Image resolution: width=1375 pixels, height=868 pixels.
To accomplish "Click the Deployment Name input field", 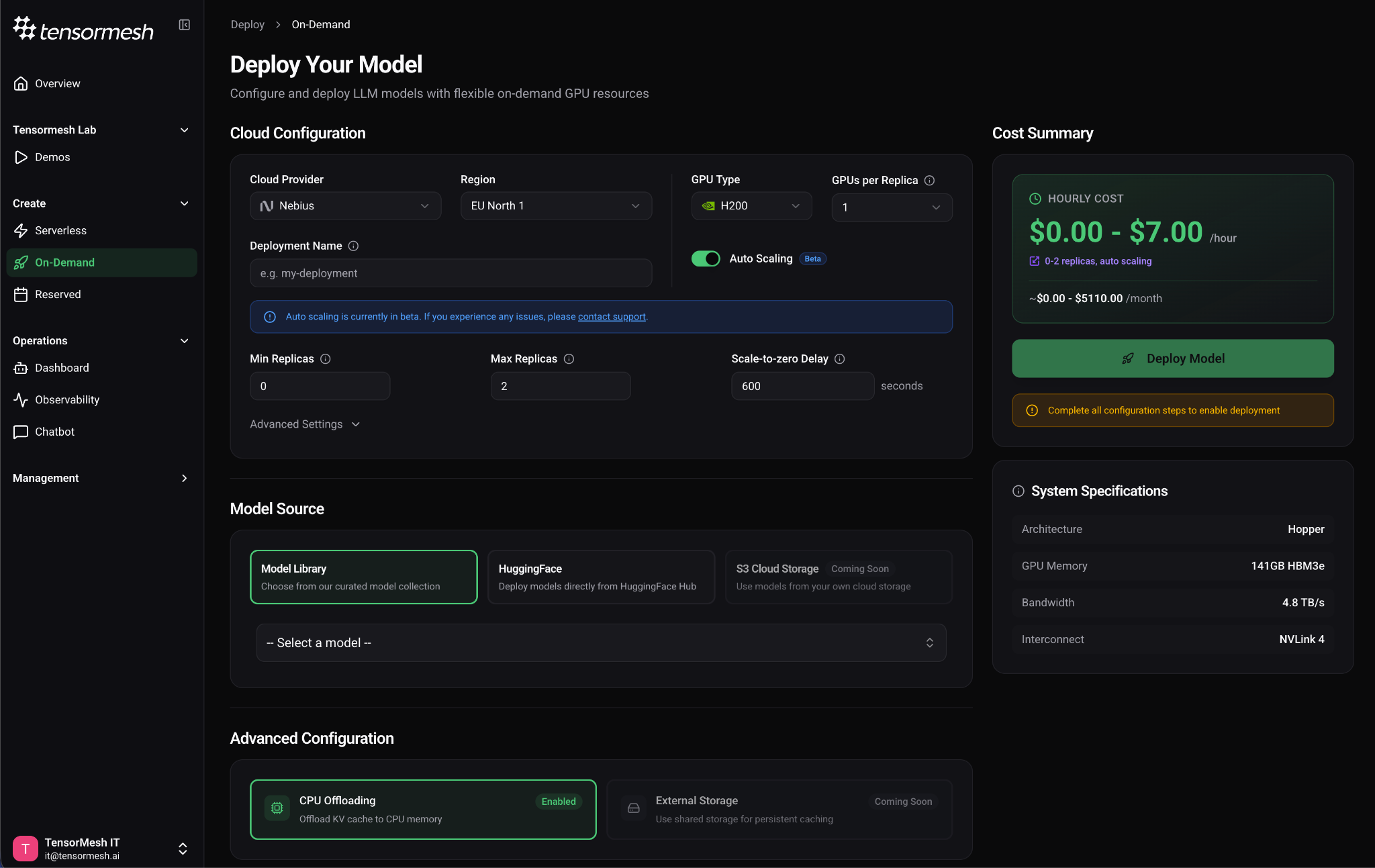I will click(x=451, y=273).
